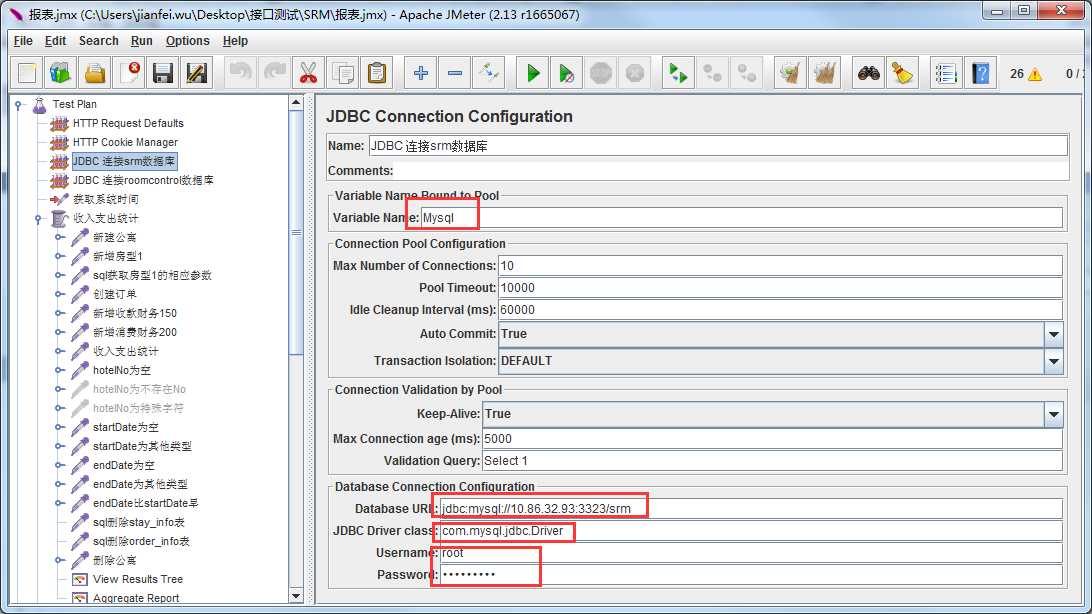Click the Password field
Screen dimensions: 1092x614
tap(751, 575)
